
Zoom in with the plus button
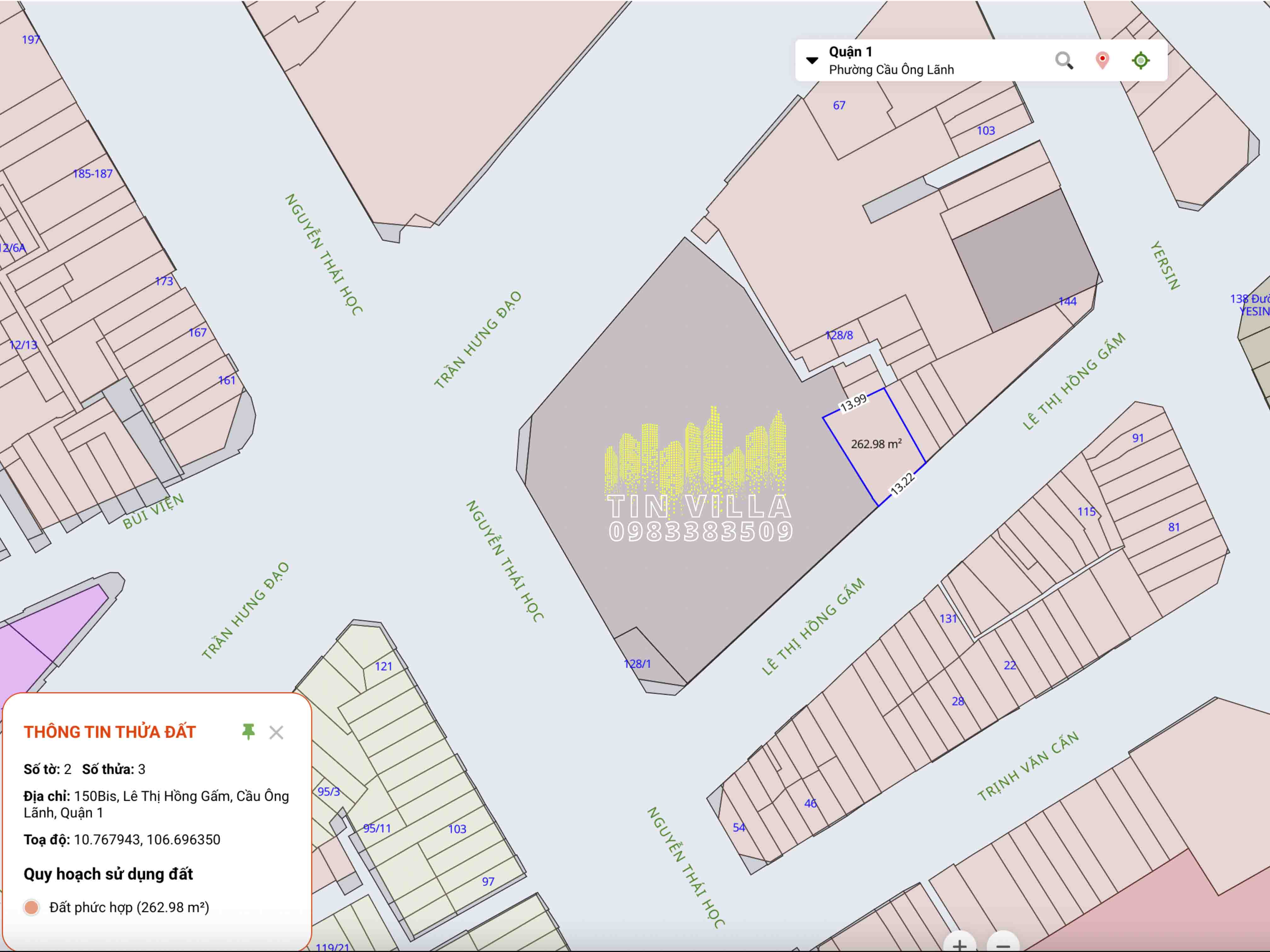(959, 944)
